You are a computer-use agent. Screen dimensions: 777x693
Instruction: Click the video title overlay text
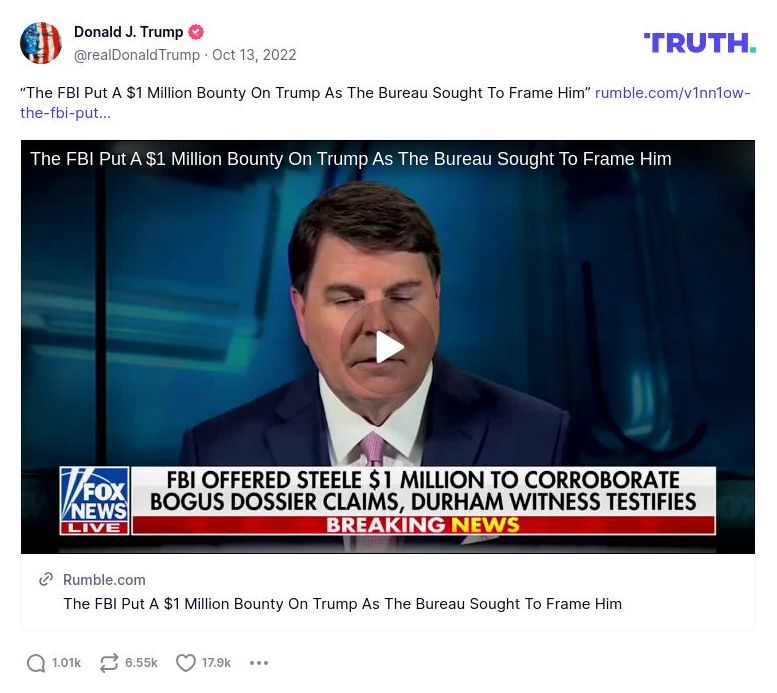pos(351,159)
